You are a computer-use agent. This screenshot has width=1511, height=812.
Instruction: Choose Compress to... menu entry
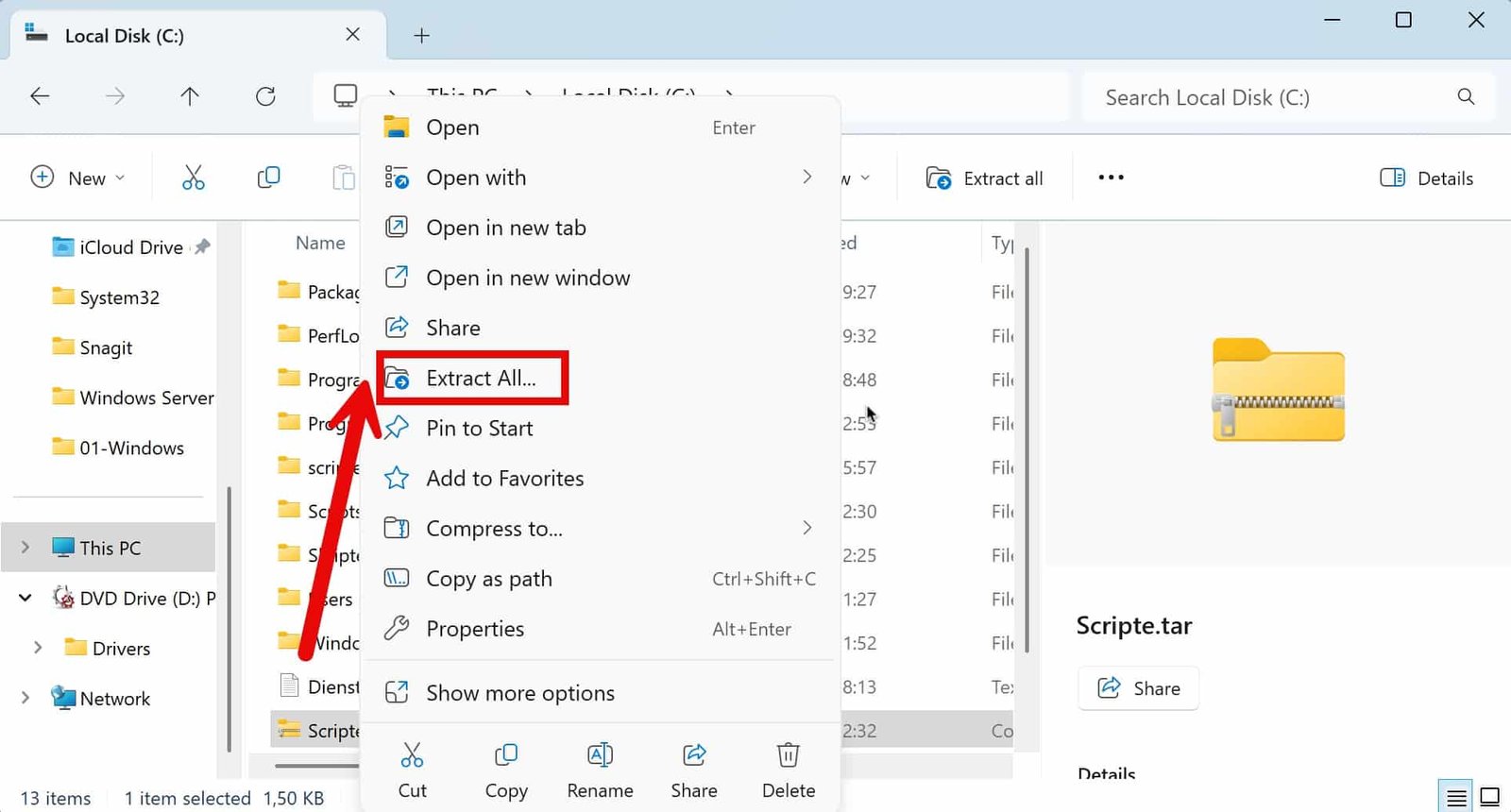(601, 528)
